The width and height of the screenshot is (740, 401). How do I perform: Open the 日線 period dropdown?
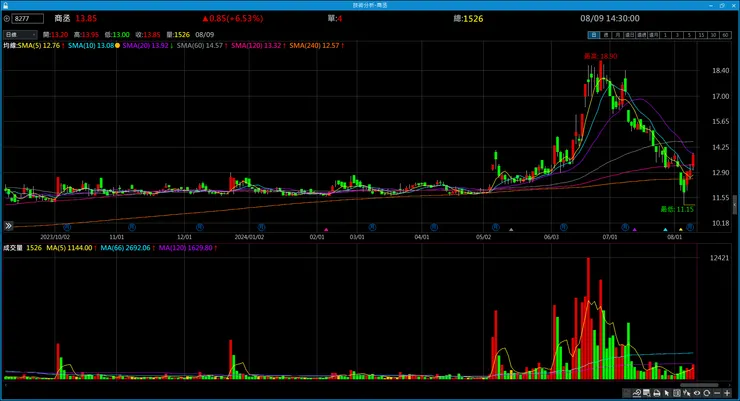point(20,34)
